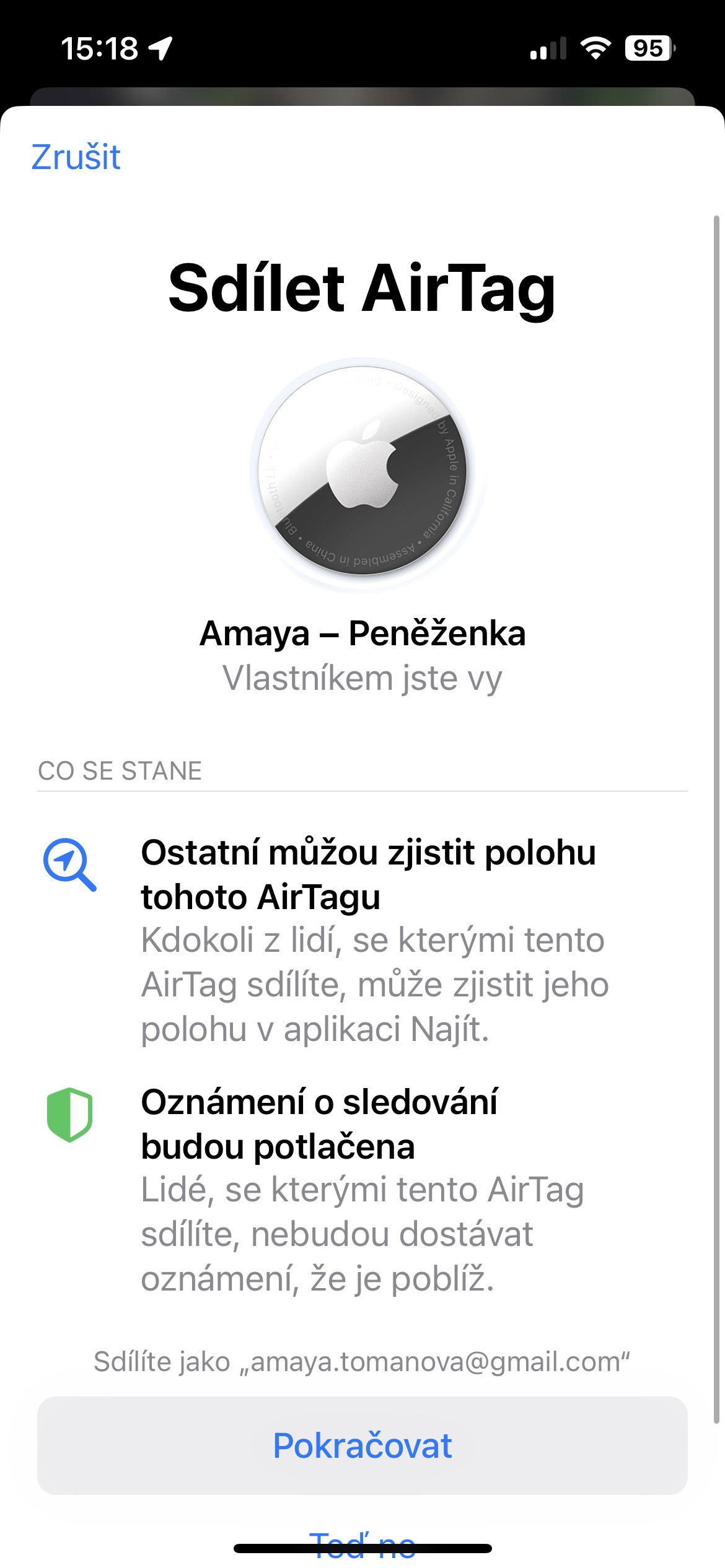Click the vertical scrollbar on the sheet

coord(716,805)
